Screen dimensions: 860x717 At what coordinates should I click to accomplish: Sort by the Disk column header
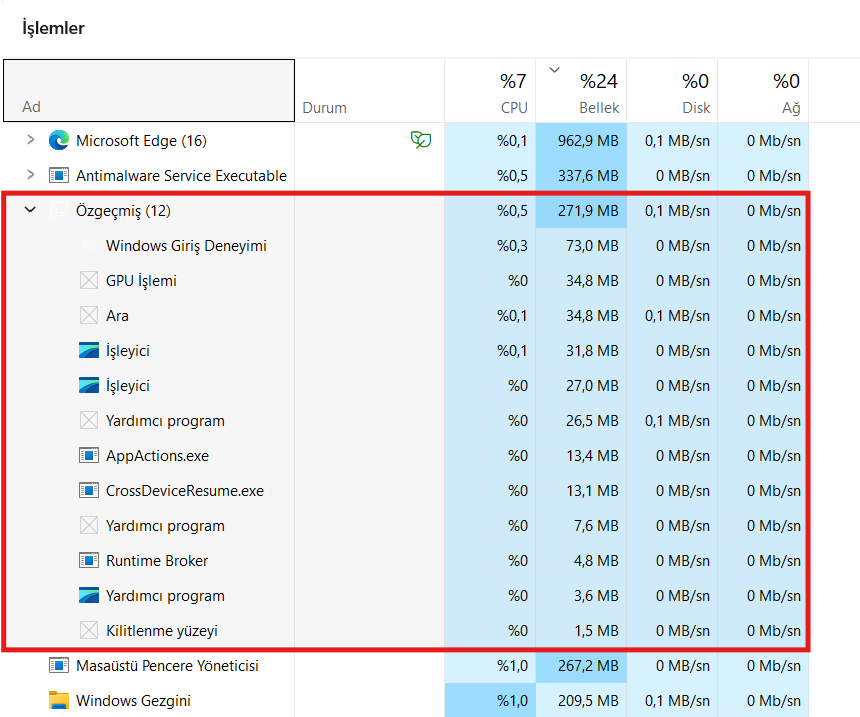click(672, 91)
